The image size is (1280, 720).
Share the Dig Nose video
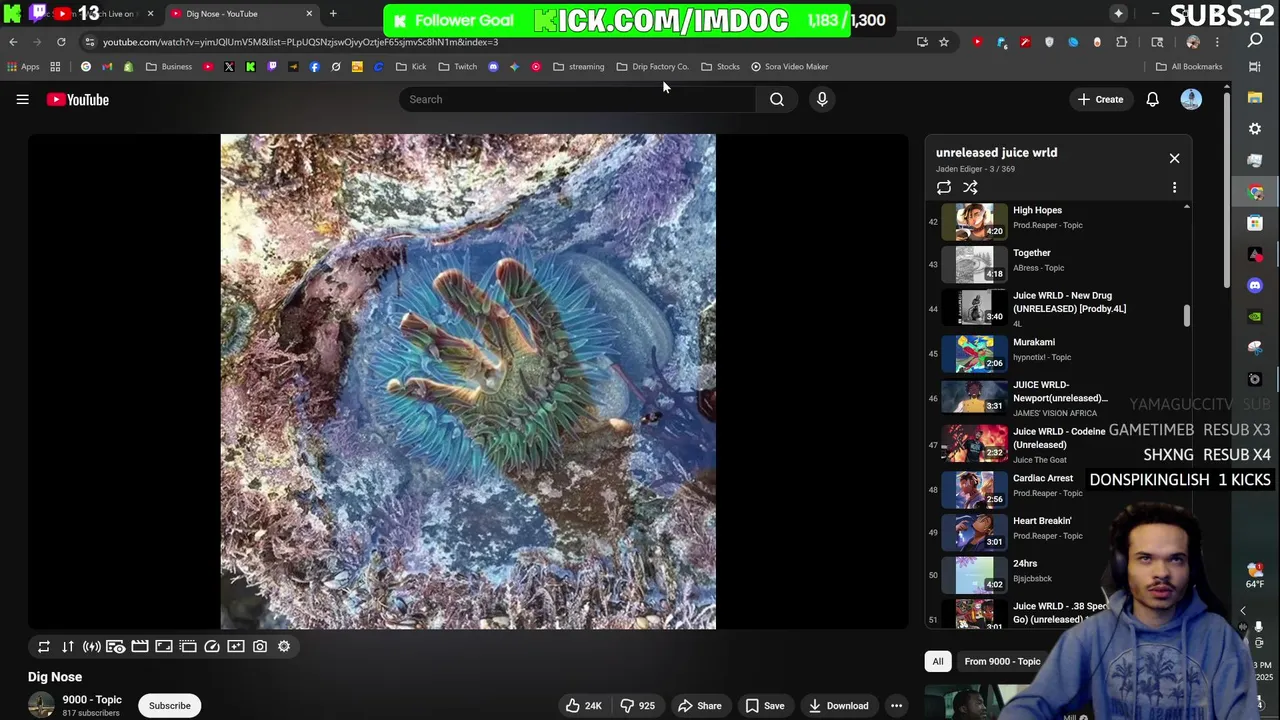(699, 706)
